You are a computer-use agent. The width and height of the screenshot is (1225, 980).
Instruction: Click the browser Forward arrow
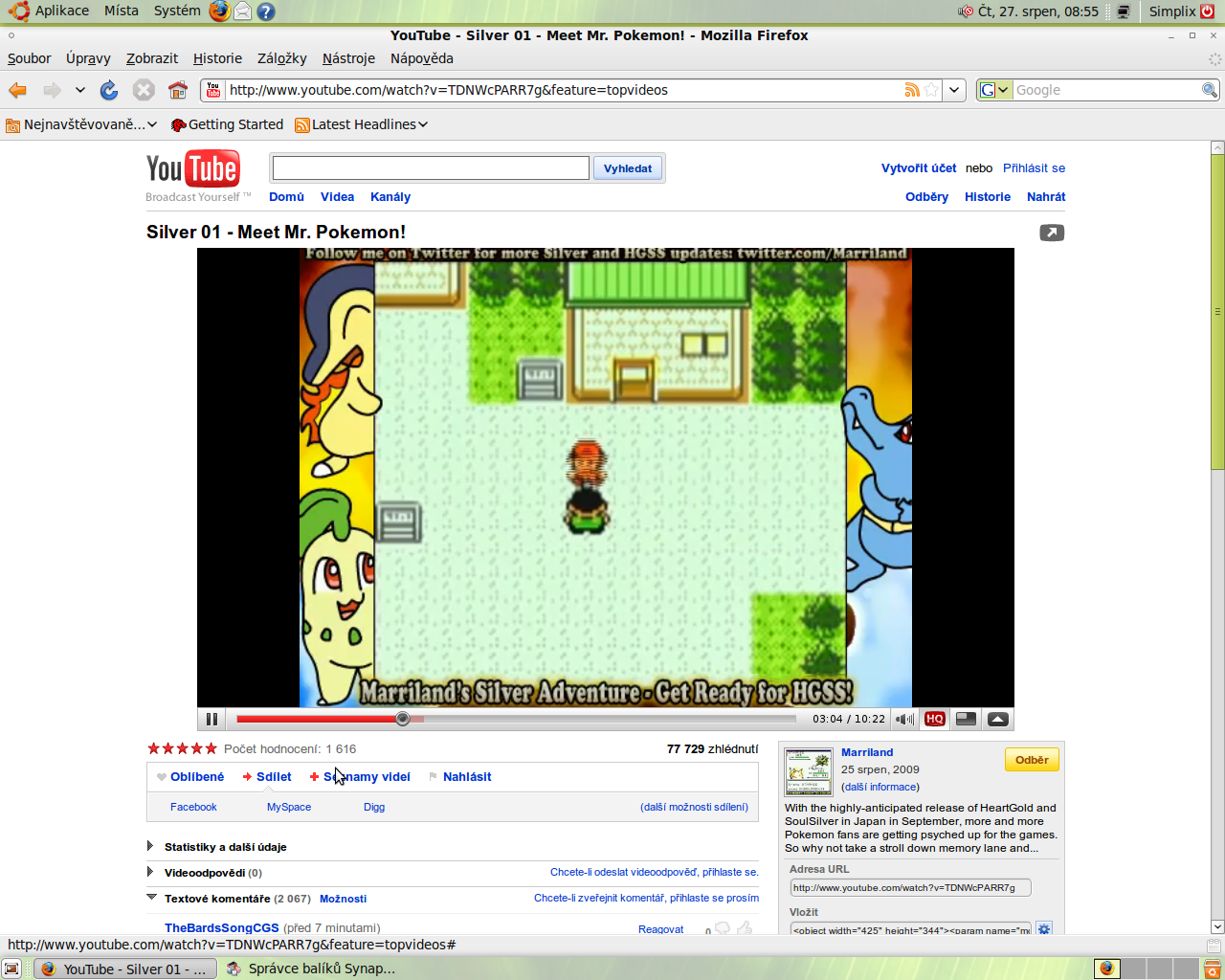52,90
